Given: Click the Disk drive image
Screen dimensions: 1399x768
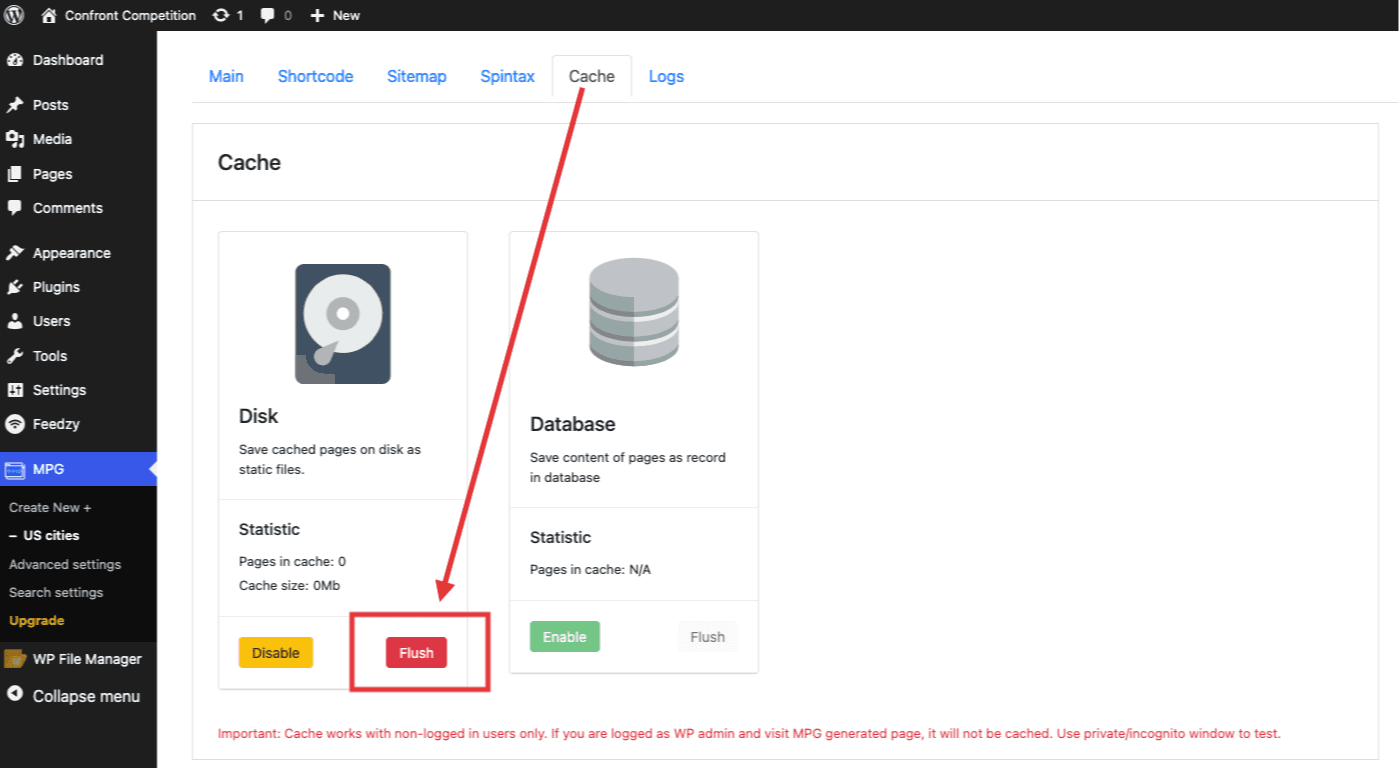Looking at the screenshot, I should [342, 324].
